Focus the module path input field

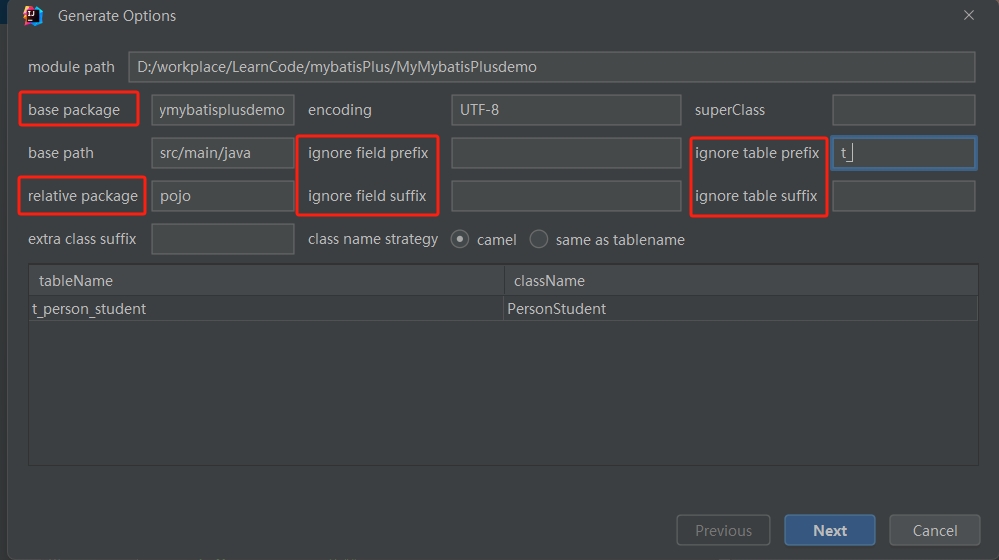[552, 67]
